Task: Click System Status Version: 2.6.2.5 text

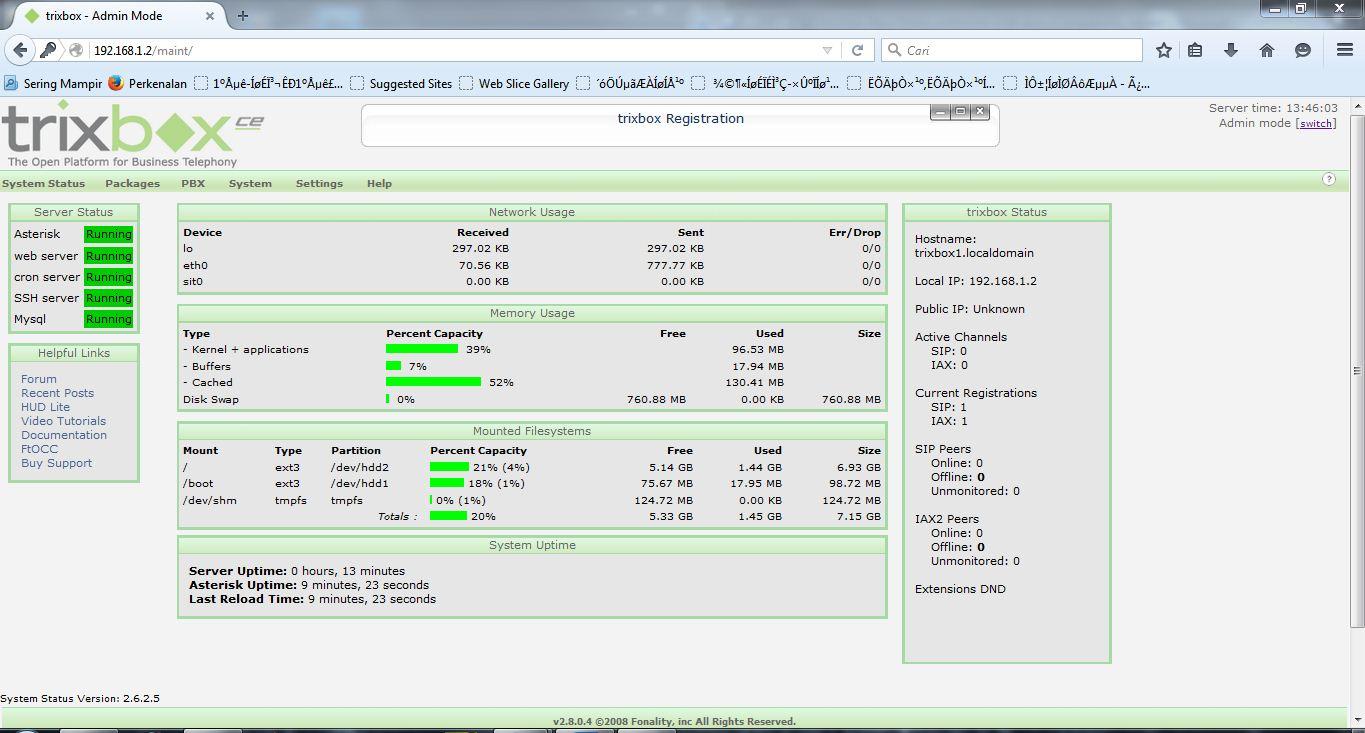Action: 80,698
